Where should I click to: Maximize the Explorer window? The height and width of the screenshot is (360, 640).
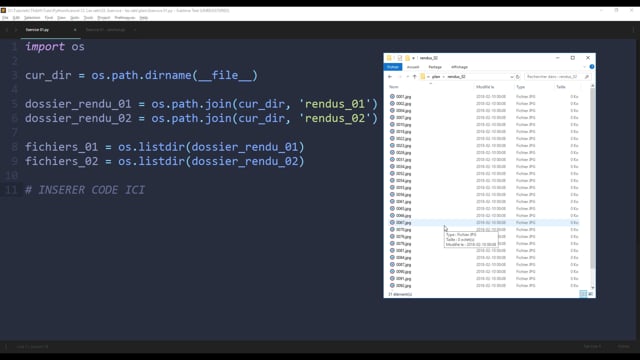(x=573, y=58)
